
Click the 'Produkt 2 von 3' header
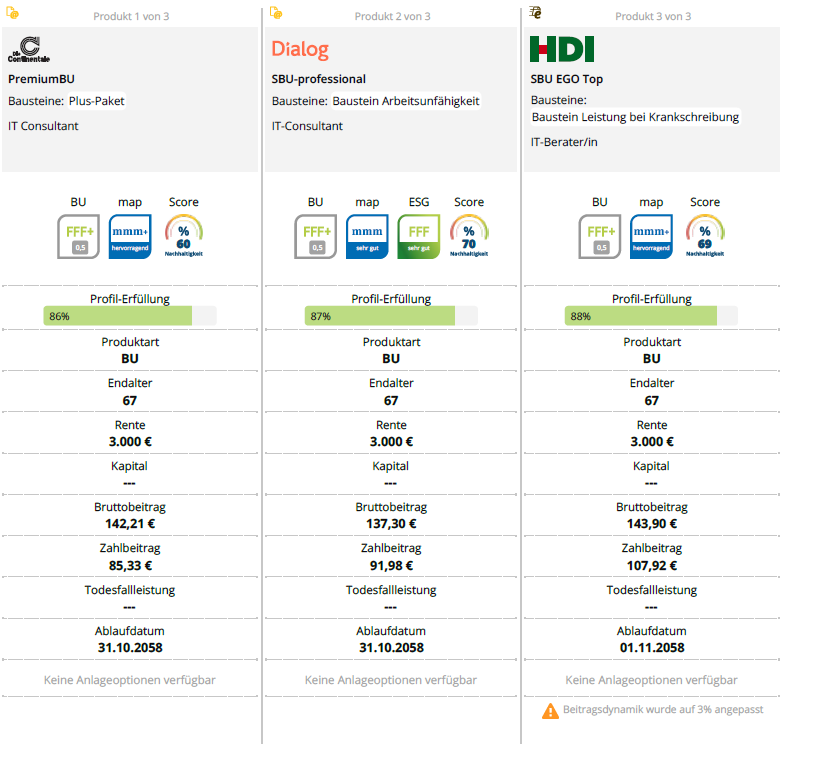(392, 17)
